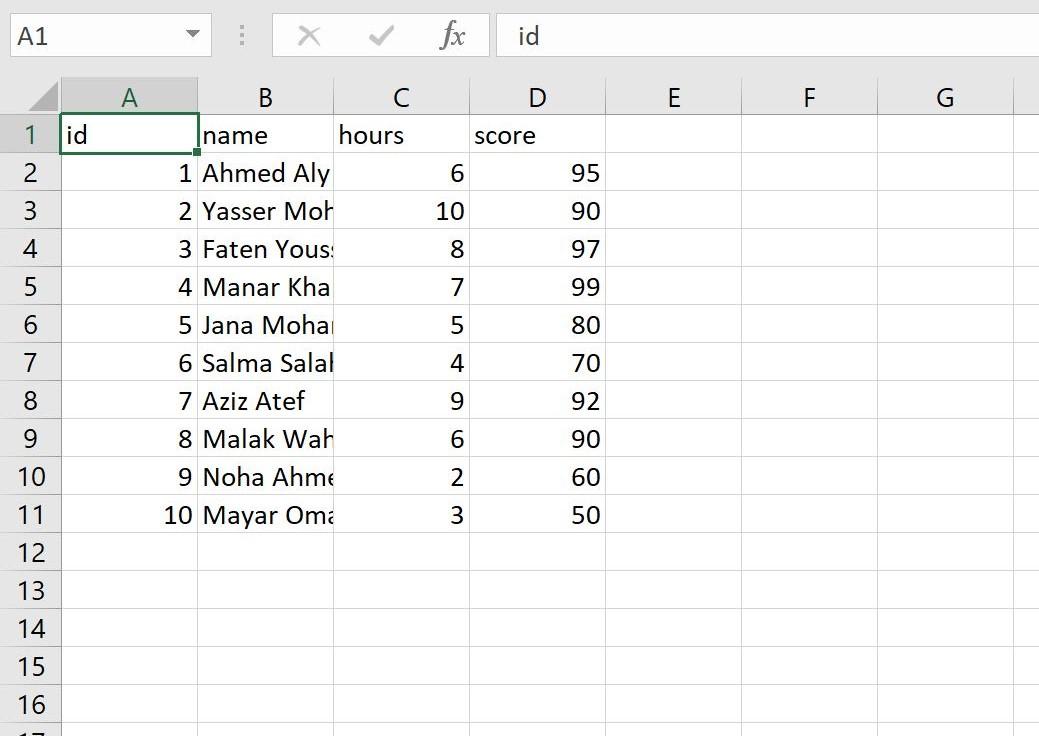Screen dimensions: 1039x736
Task: Select column D header labeled score
Action: click(537, 97)
